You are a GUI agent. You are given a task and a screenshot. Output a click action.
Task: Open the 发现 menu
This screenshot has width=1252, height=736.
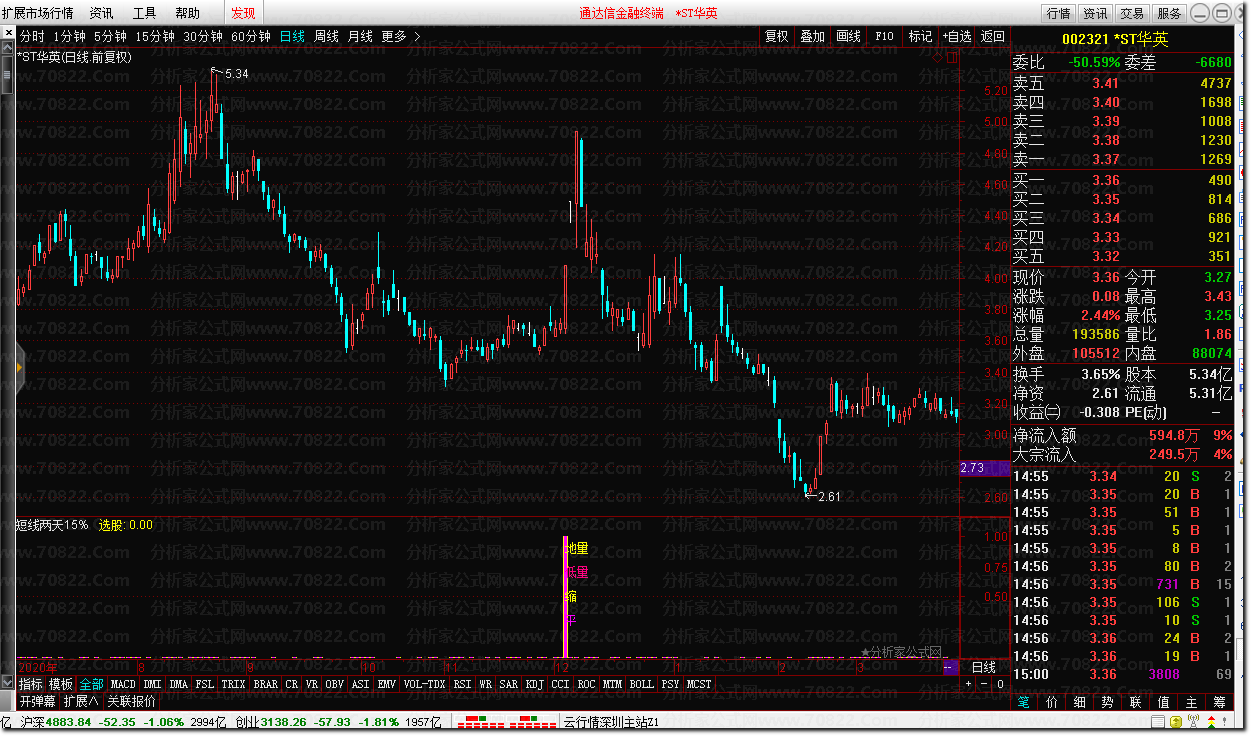pos(243,13)
